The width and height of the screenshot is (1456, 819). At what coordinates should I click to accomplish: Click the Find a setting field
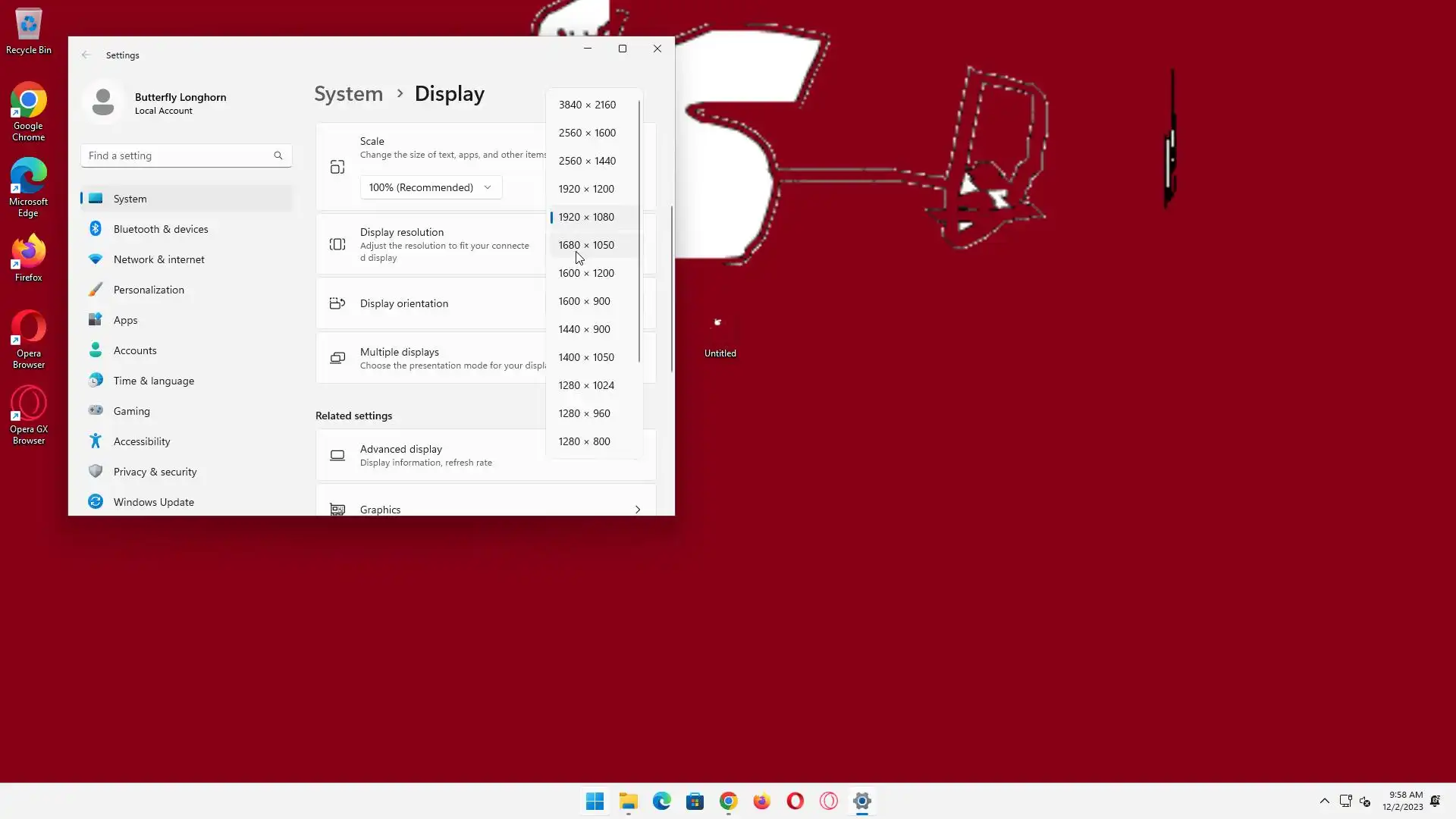pyautogui.click(x=178, y=155)
